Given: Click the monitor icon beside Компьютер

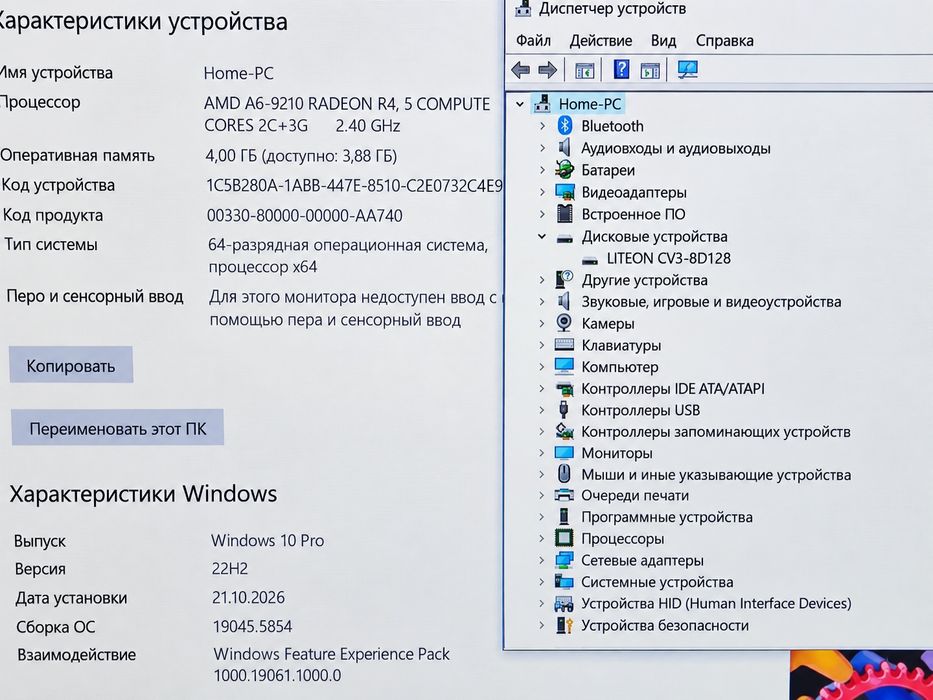Looking at the screenshot, I should pyautogui.click(x=564, y=366).
